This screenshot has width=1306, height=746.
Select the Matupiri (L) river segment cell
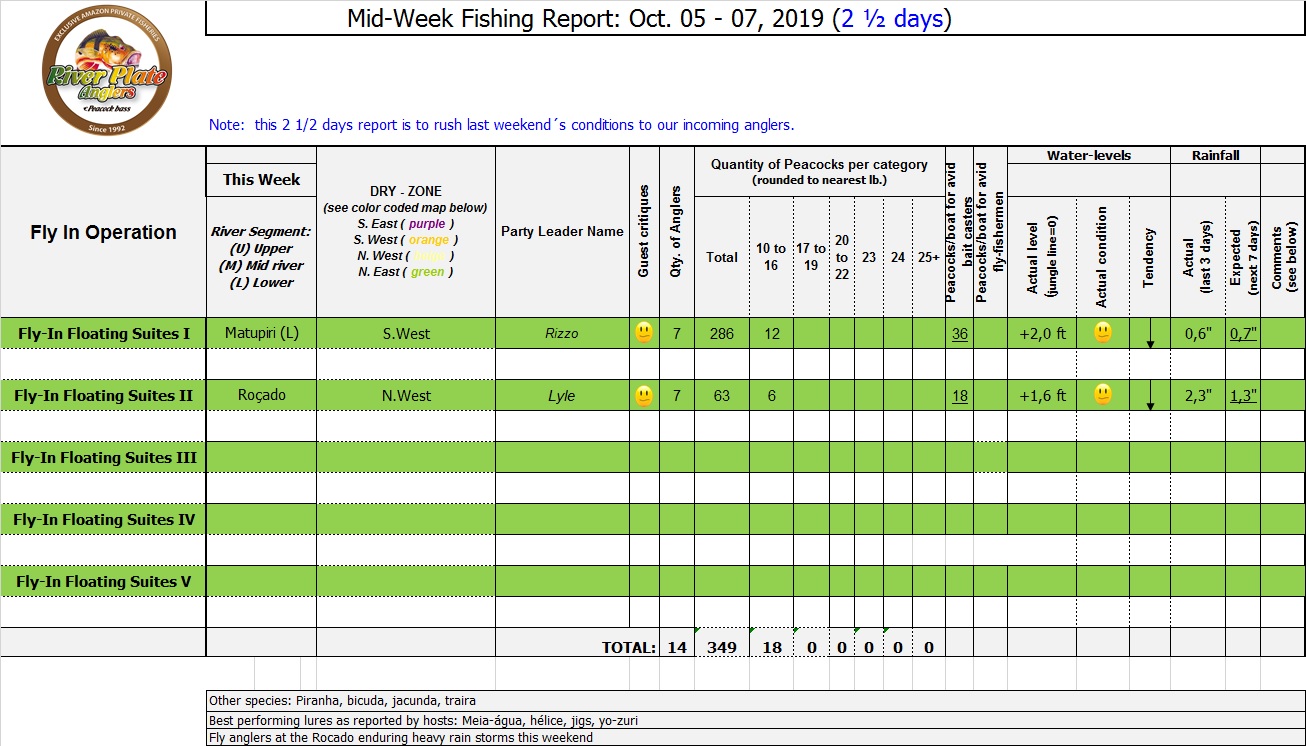261,333
